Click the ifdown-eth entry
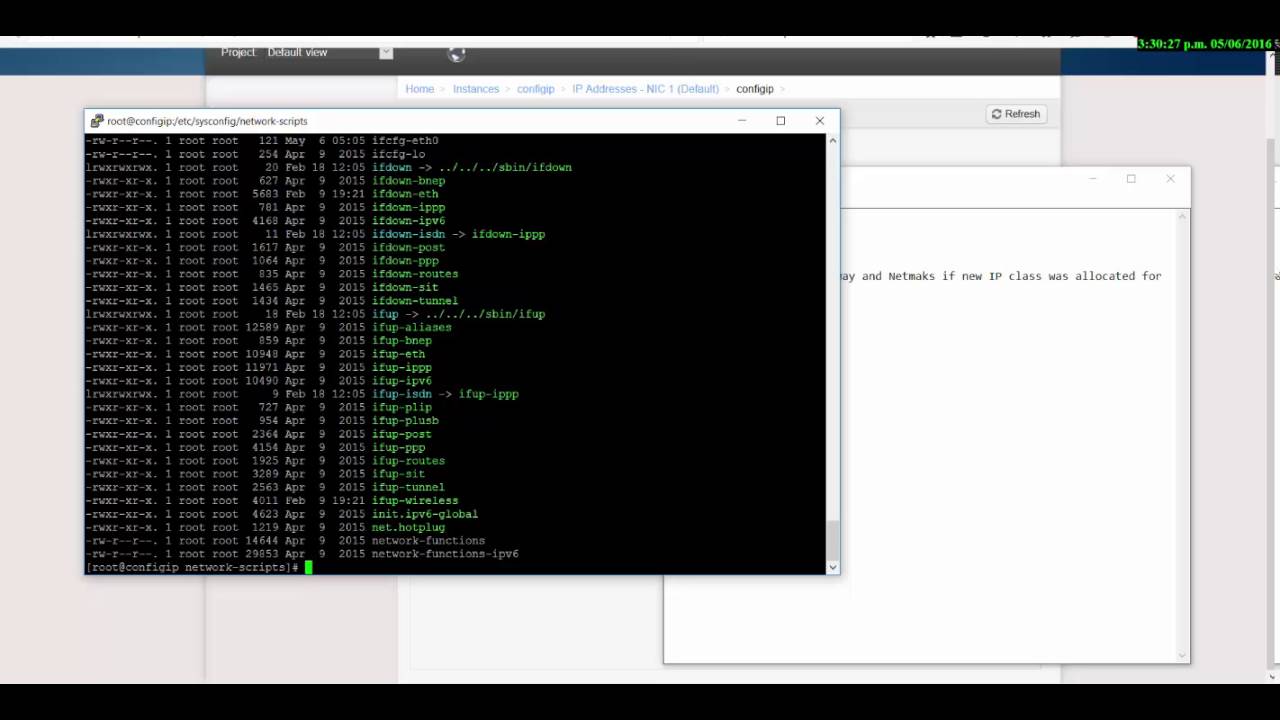This screenshot has height=720, width=1280. (x=405, y=194)
